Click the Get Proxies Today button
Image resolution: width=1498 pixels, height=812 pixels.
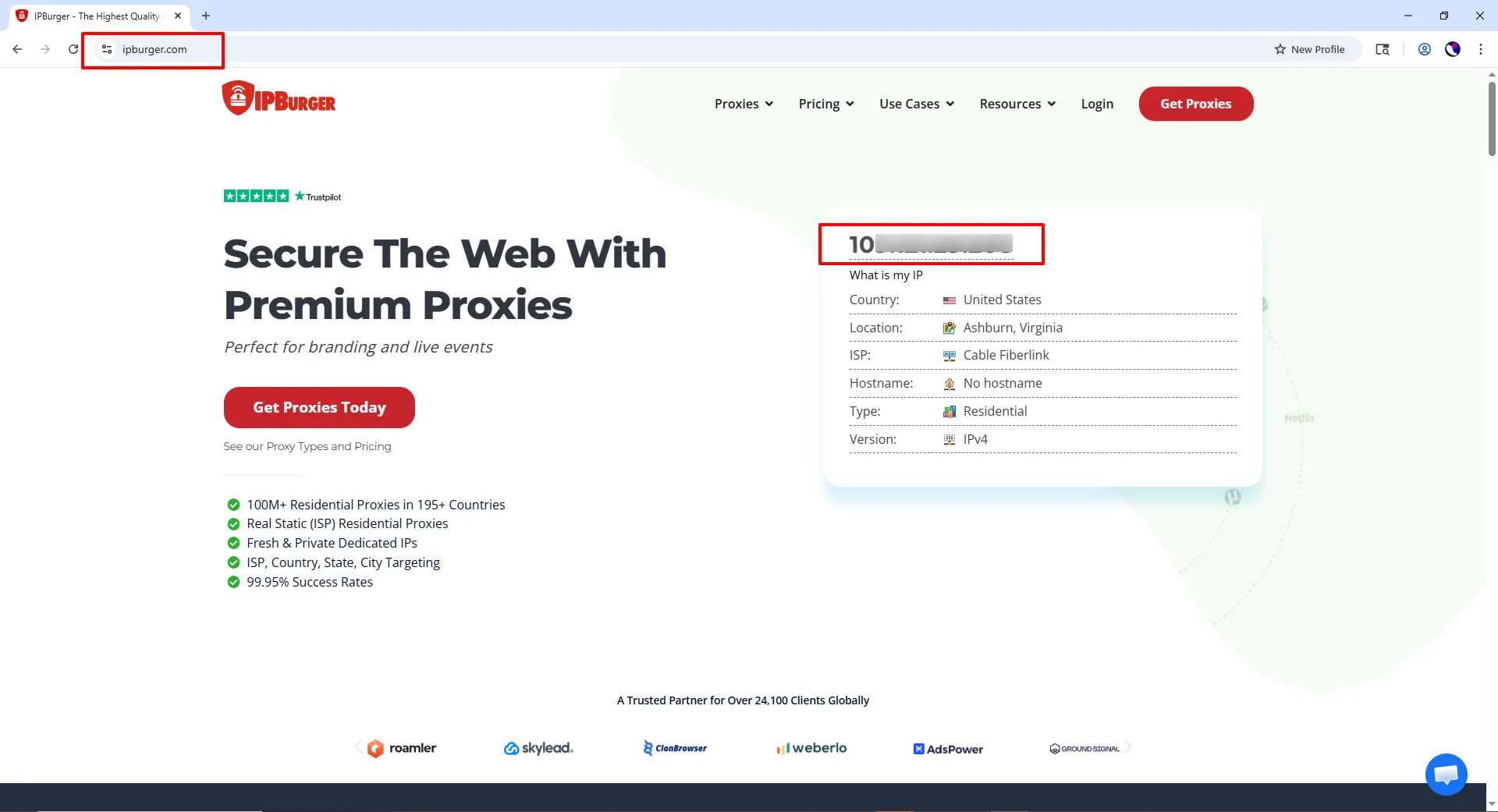pyautogui.click(x=319, y=407)
